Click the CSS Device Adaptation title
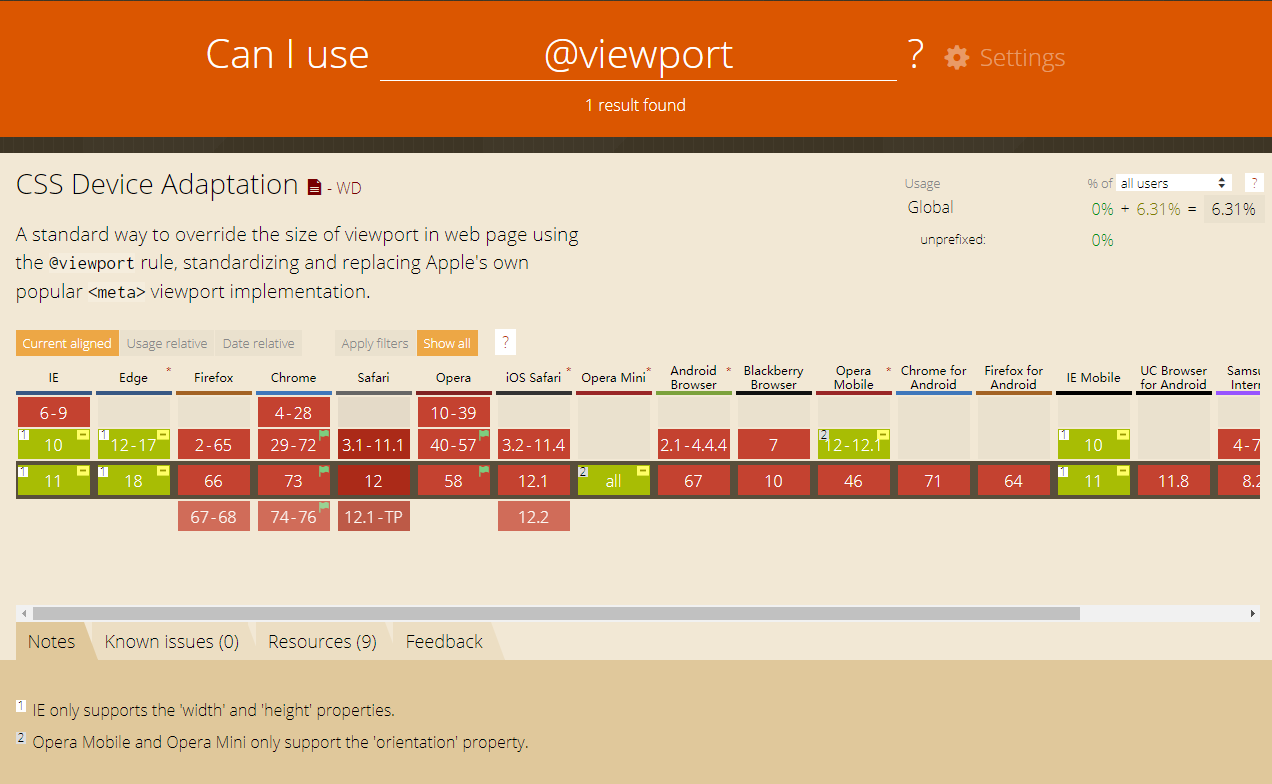 (x=157, y=185)
